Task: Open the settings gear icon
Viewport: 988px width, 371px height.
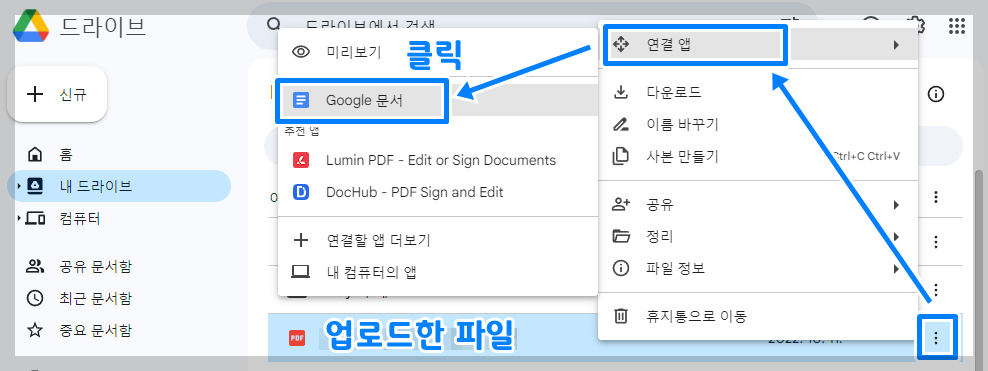Action: click(x=916, y=25)
